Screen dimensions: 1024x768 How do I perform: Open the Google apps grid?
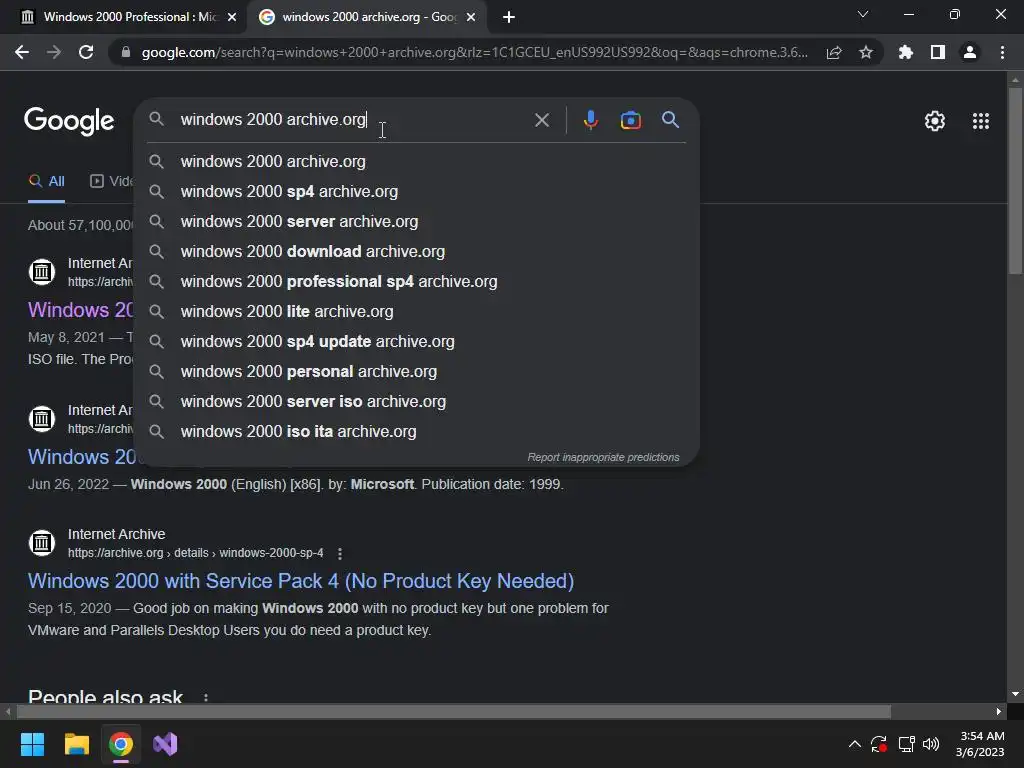coord(981,121)
